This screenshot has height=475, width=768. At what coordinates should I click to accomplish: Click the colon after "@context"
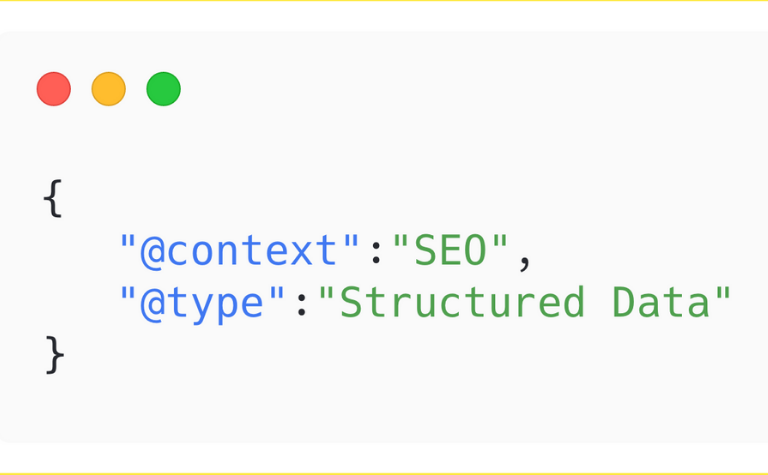tap(376, 255)
